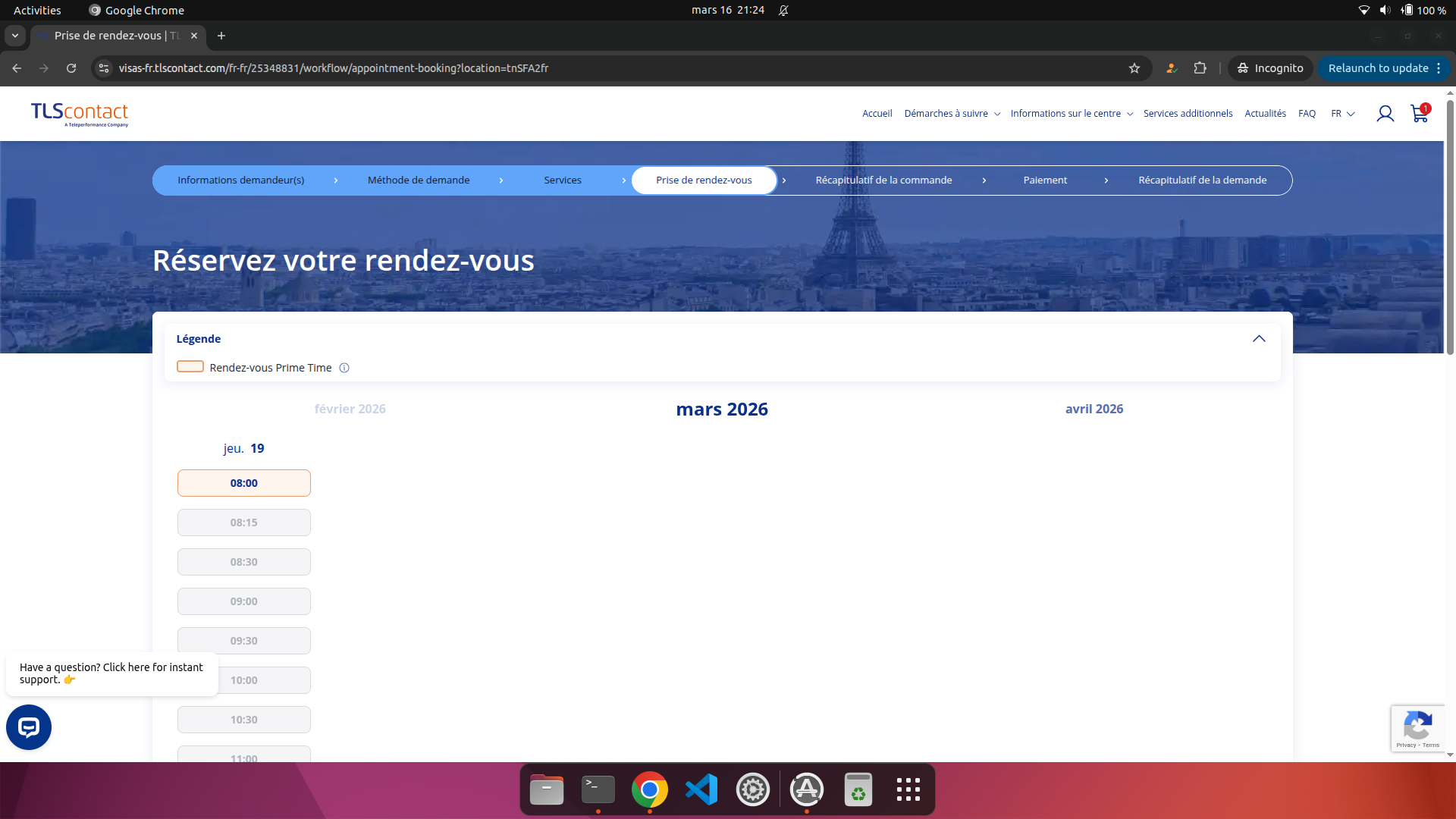Open the FR language dropdown
Image resolution: width=1456 pixels, height=819 pixels.
click(1342, 113)
